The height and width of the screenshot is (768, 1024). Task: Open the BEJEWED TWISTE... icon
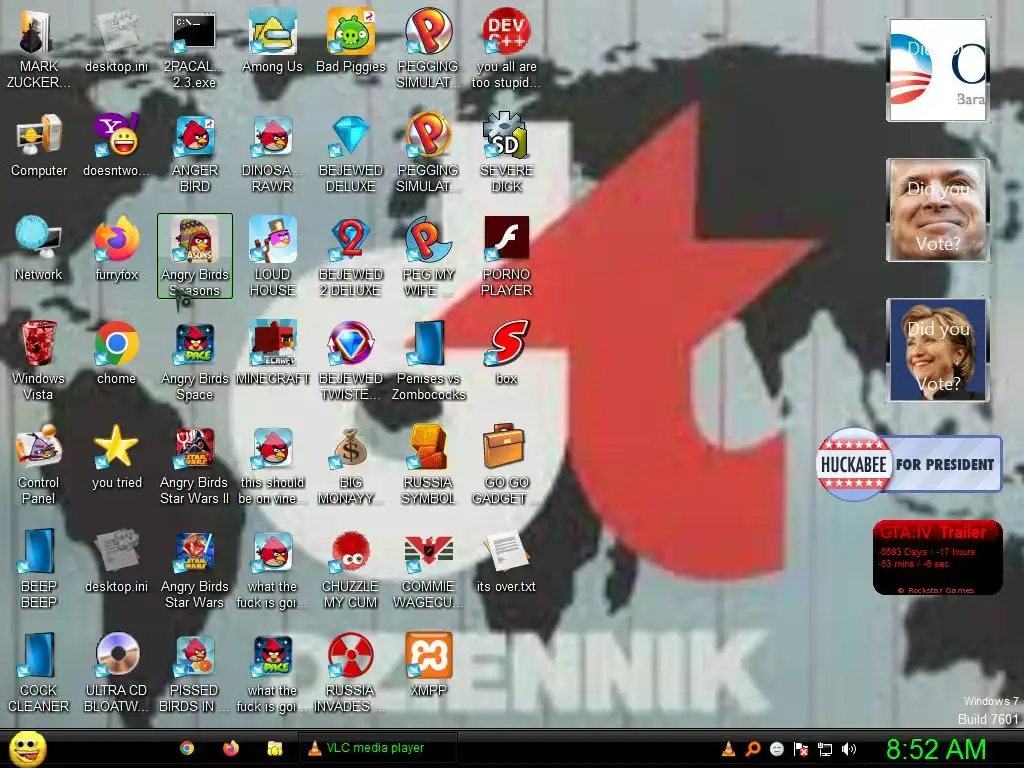(x=351, y=361)
